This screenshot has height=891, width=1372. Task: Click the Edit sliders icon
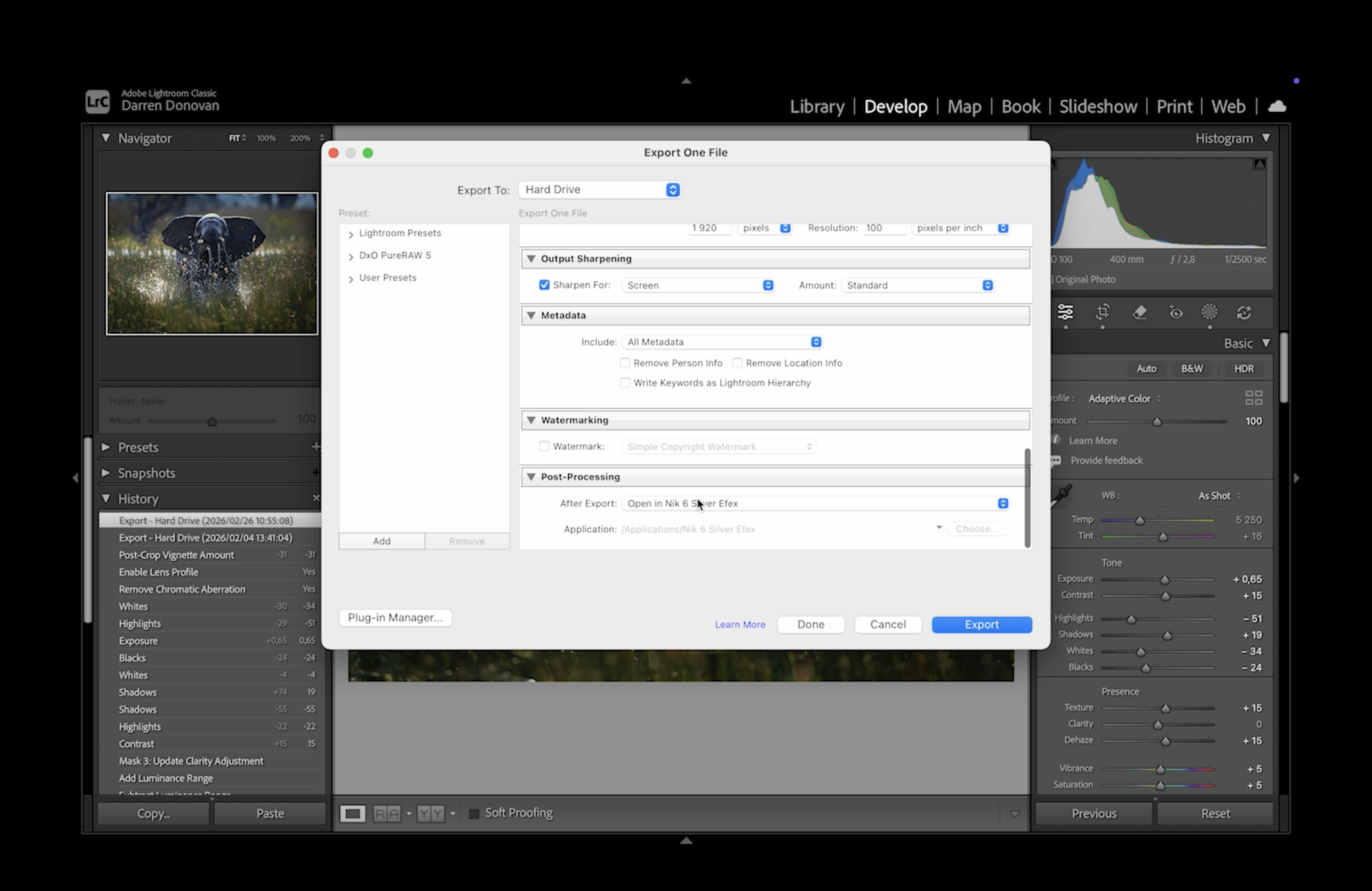(x=1065, y=312)
